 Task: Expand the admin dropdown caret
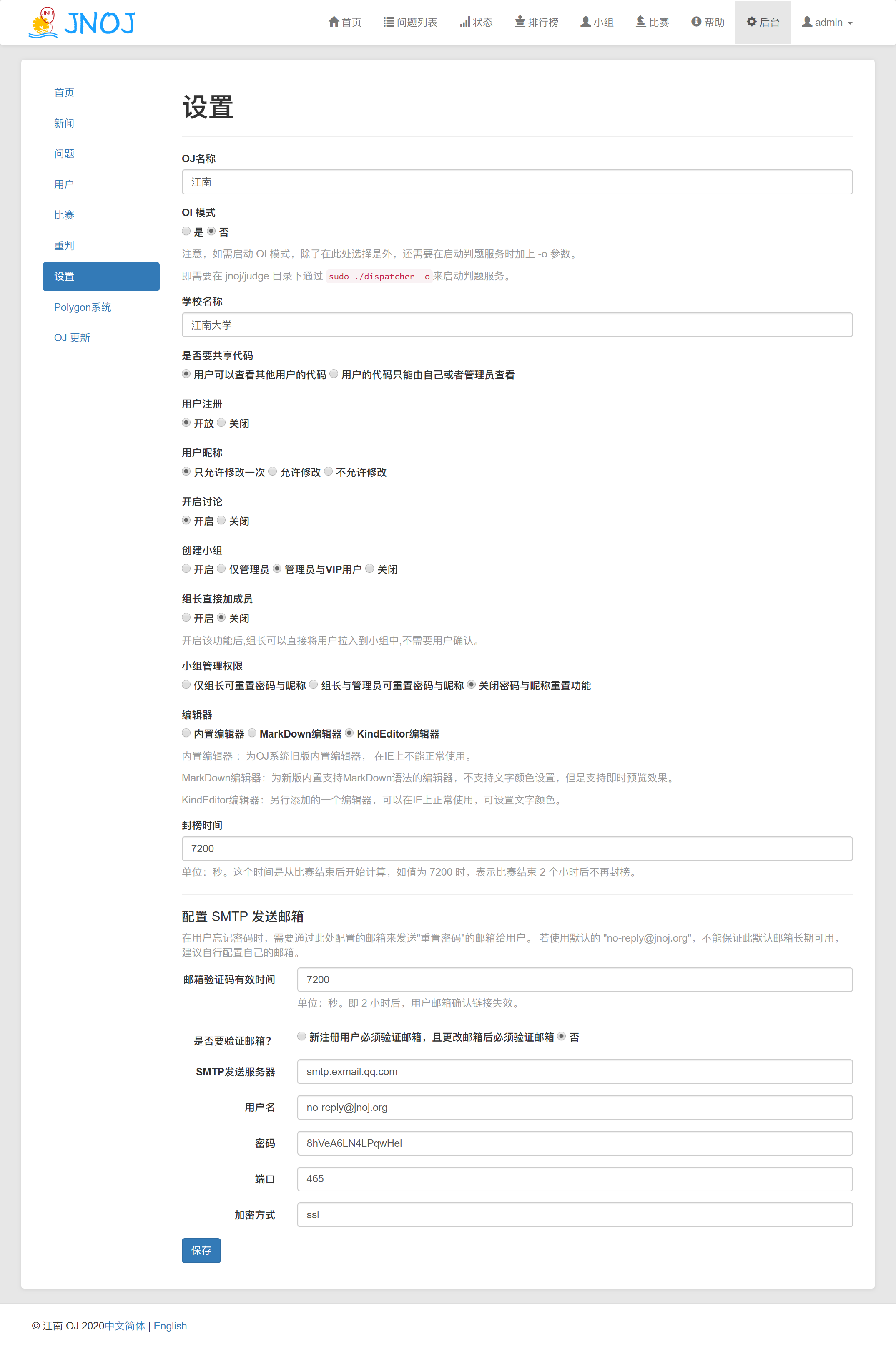tap(850, 23)
